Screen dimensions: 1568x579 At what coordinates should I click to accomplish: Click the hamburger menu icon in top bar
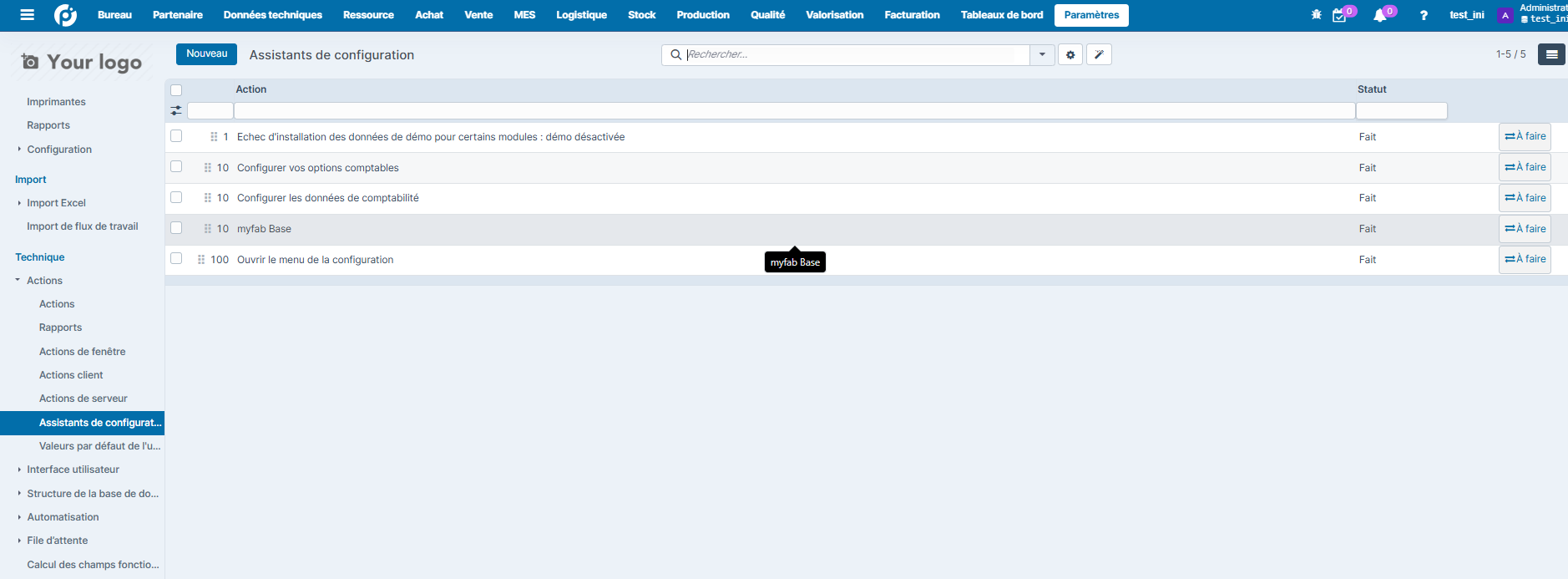pyautogui.click(x=27, y=15)
